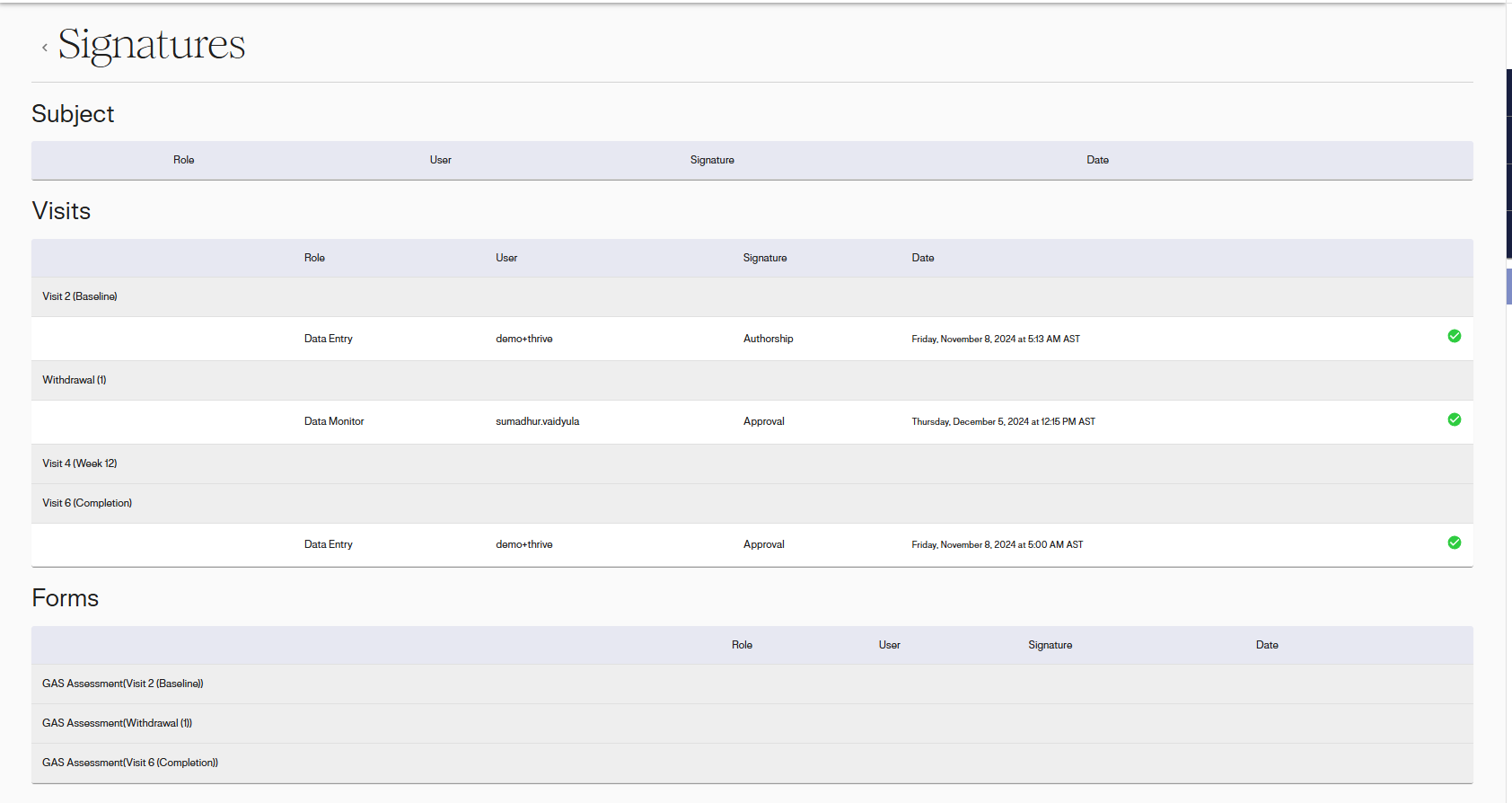This screenshot has height=803, width=1512.
Task: Expand the Withdrawal (1) visit row
Action: (x=75, y=380)
